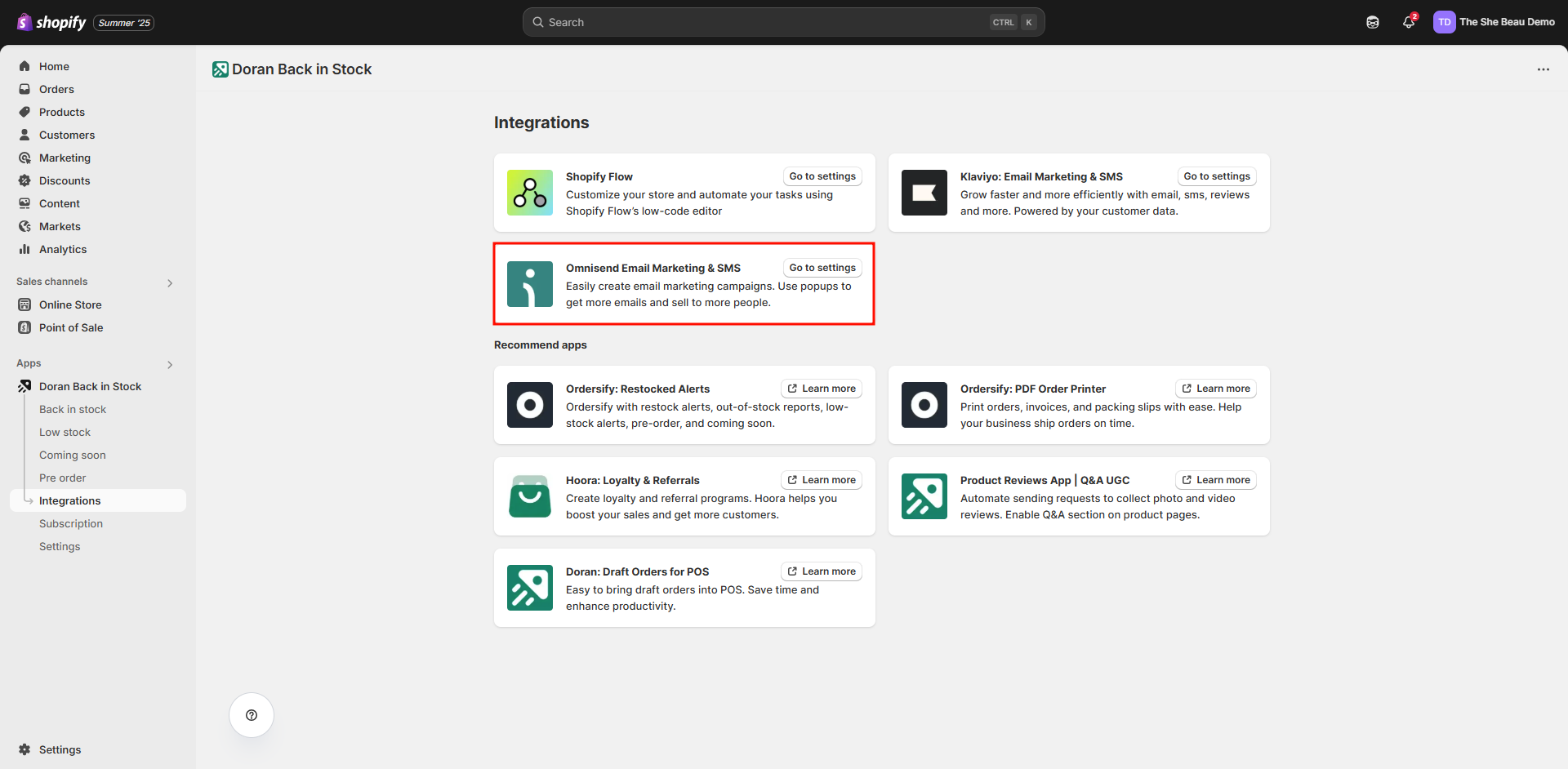Click the Omnisend Email Marketing & SMS title

tap(653, 268)
